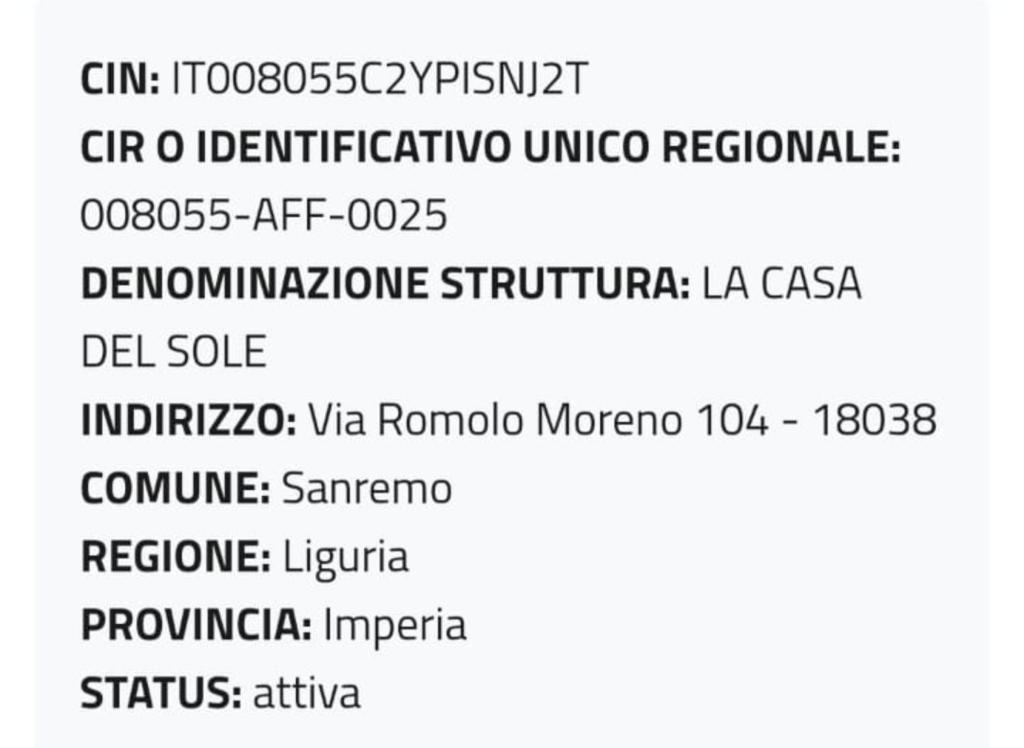Select the region value Liguria

[346, 557]
